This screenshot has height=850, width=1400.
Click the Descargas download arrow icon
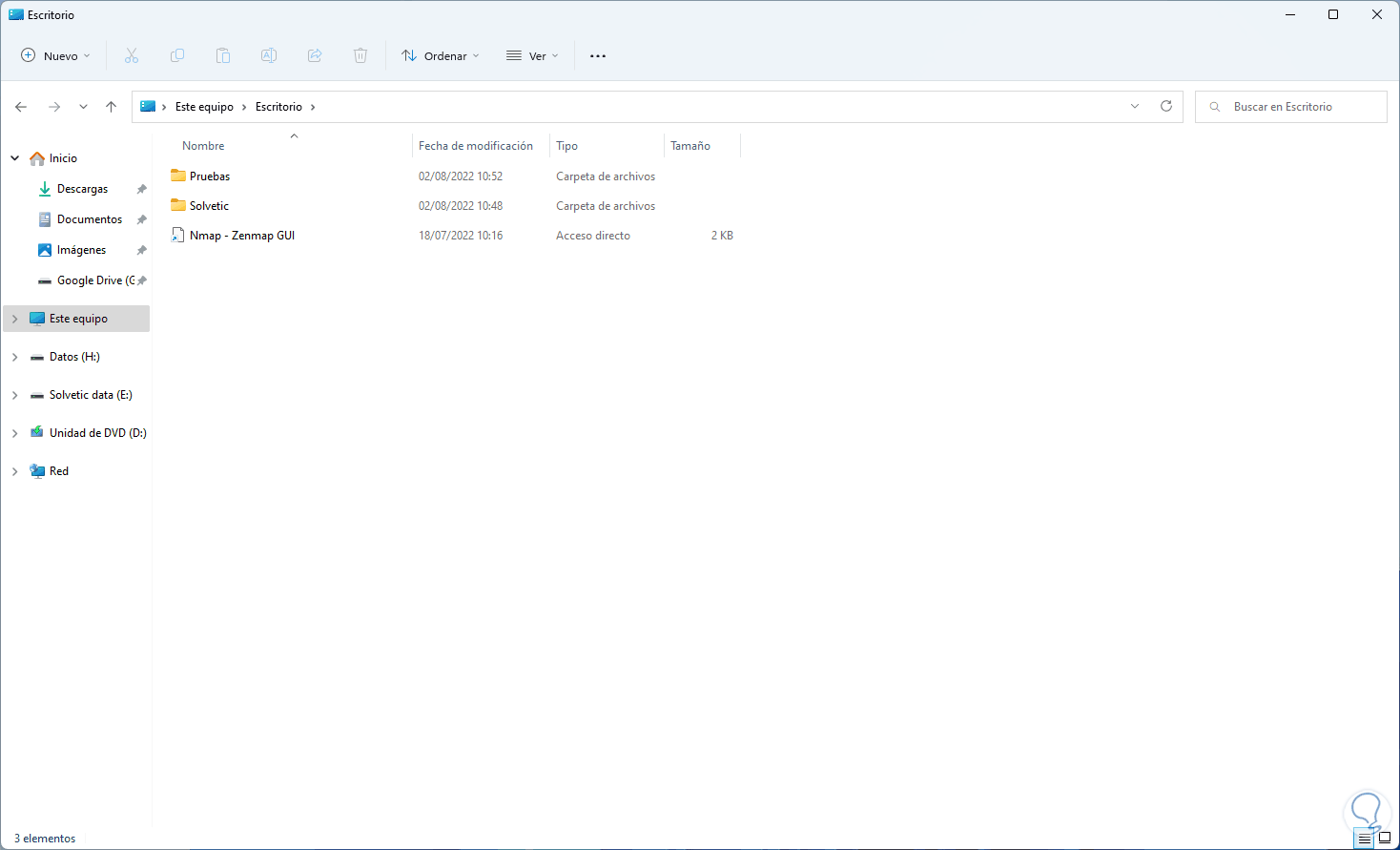pos(45,189)
